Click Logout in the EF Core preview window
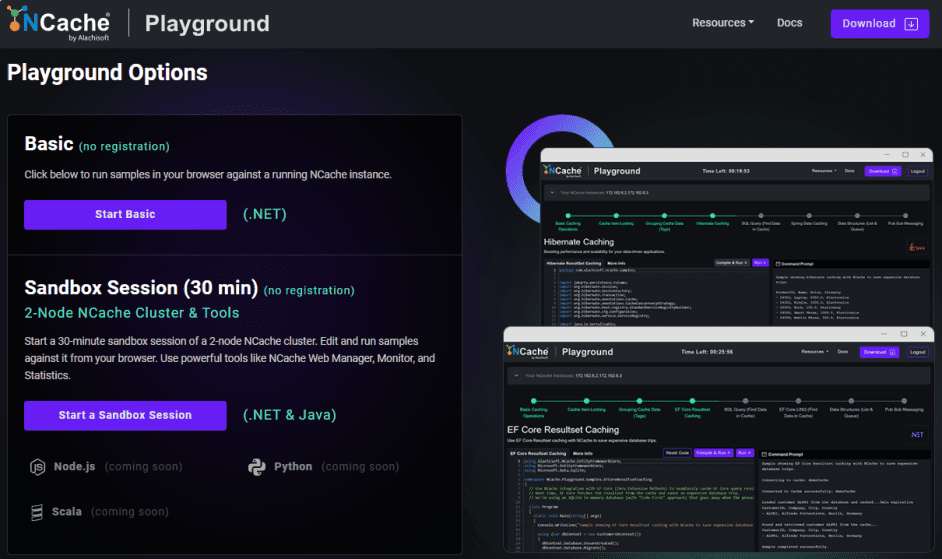 (917, 352)
